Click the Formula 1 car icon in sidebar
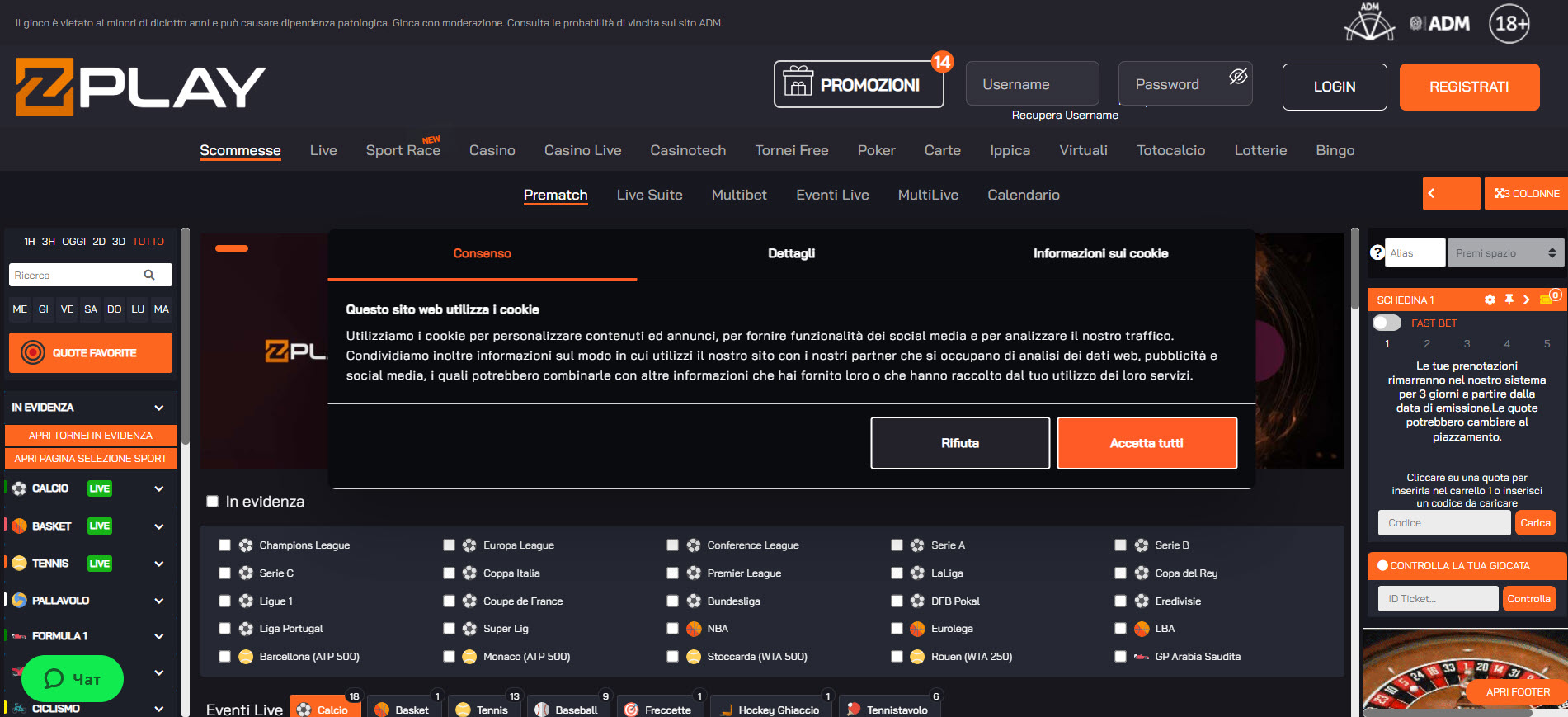 (19, 636)
